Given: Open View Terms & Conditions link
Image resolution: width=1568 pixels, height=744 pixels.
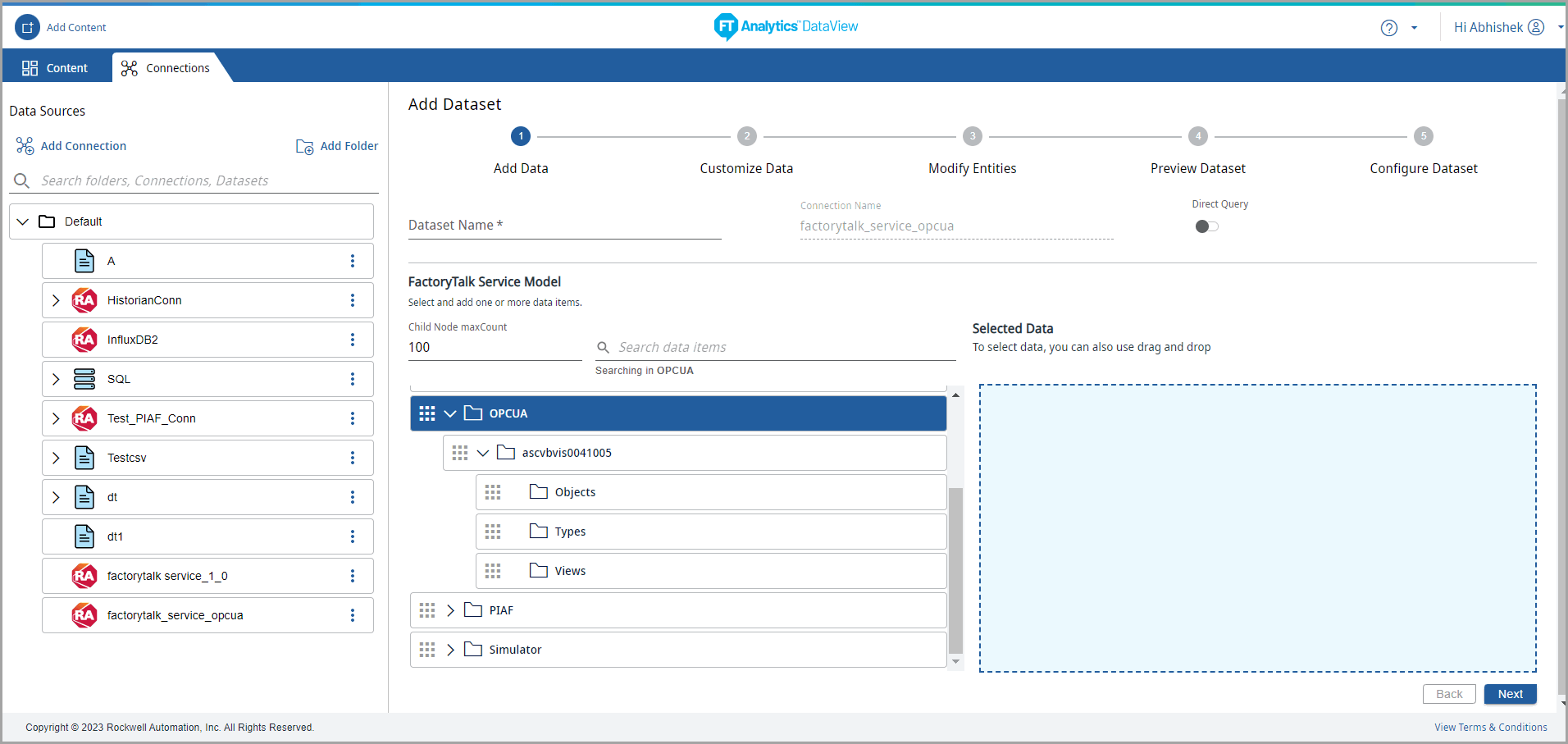Looking at the screenshot, I should click(x=1491, y=728).
